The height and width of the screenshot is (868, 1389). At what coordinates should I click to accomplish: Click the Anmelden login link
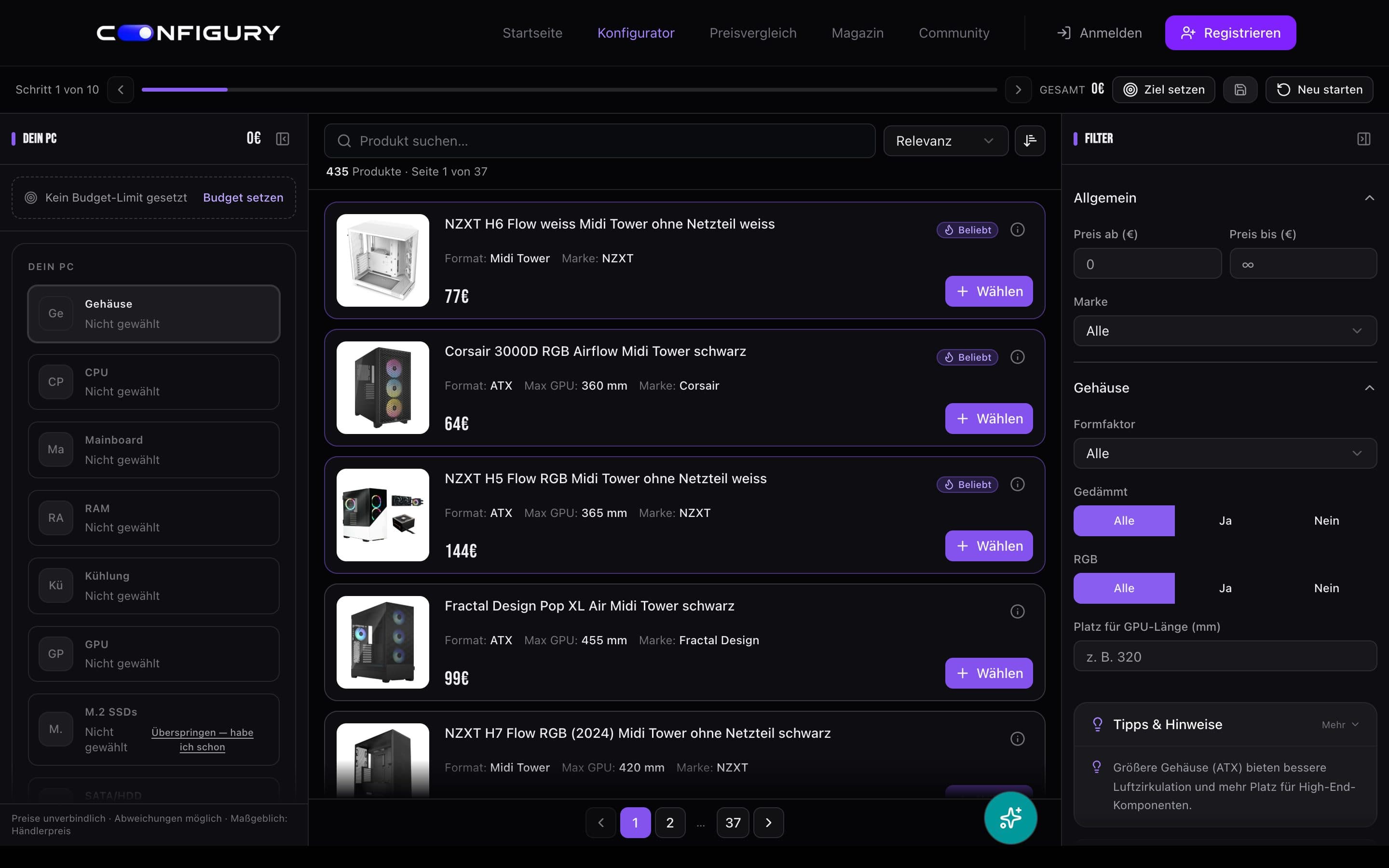point(1099,33)
